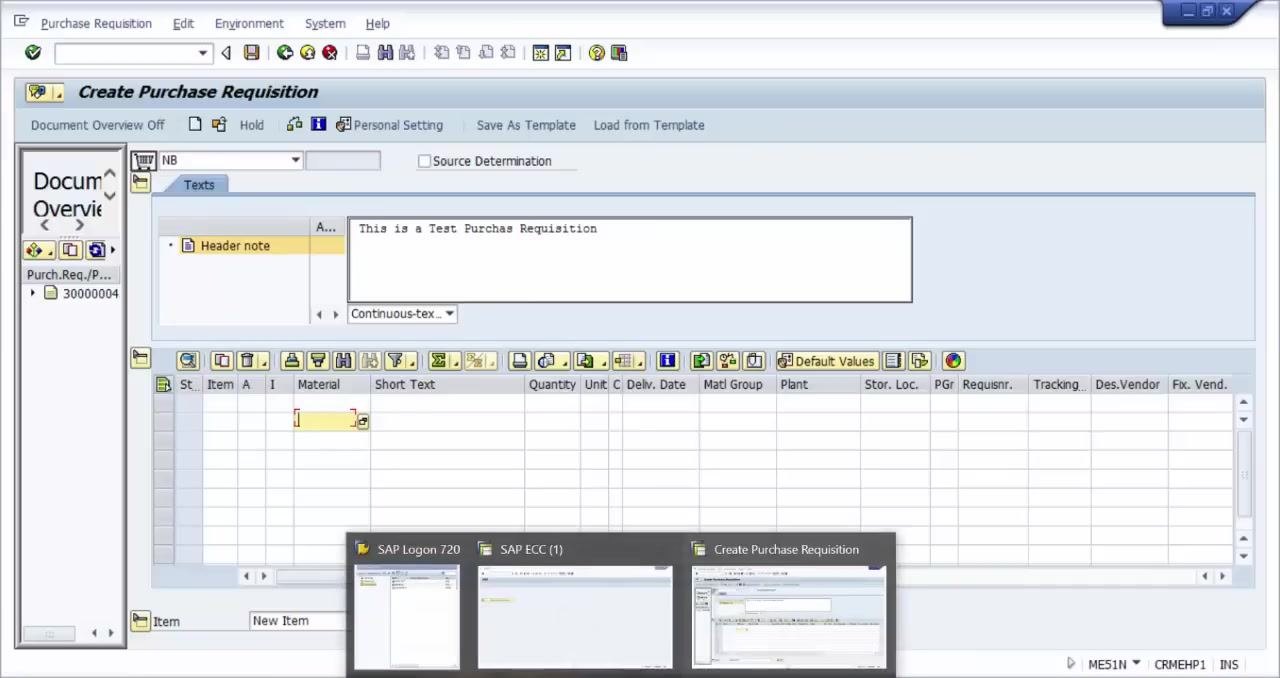1280x678 pixels.
Task: Click Document Overview Off button
Action: (x=98, y=125)
